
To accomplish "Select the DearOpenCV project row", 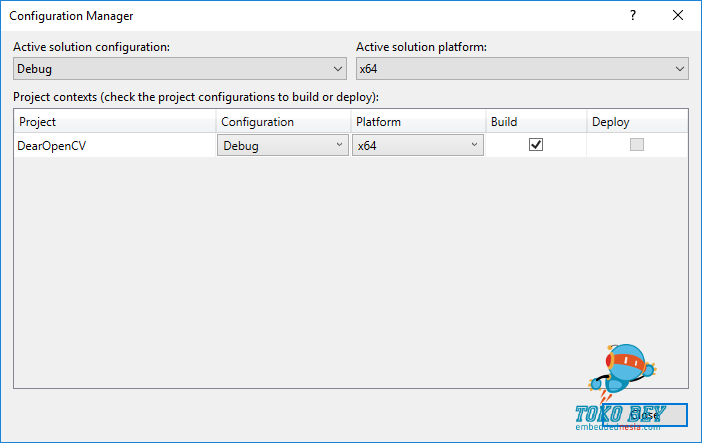I will click(x=115, y=145).
